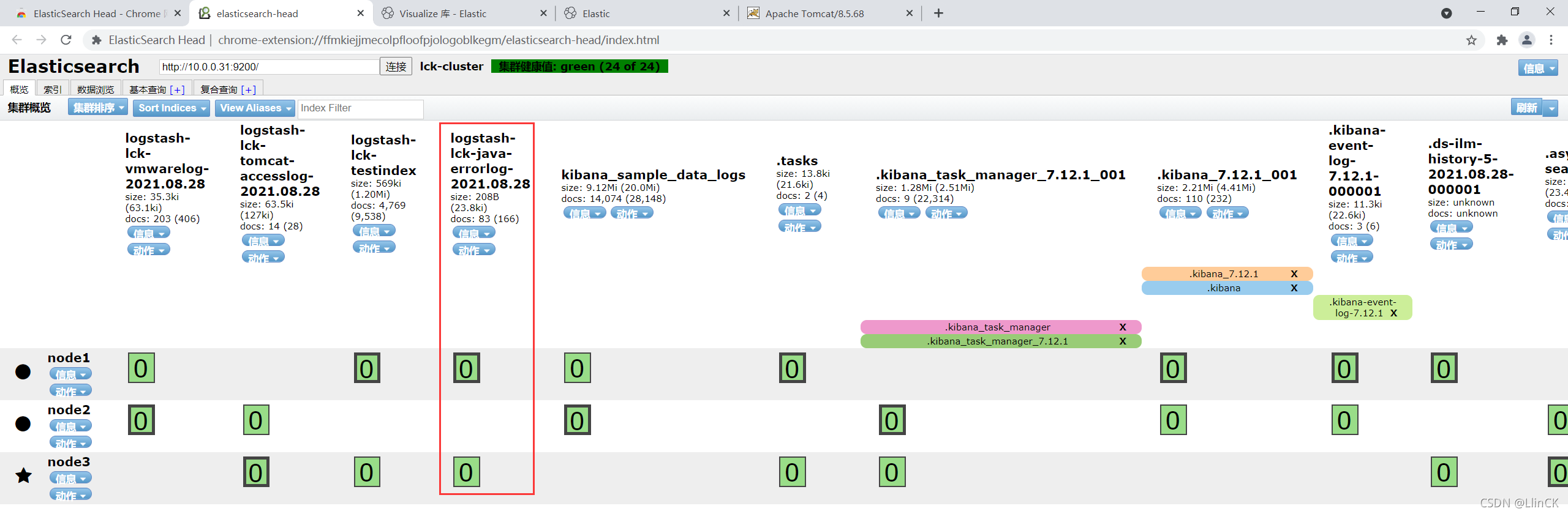The width and height of the screenshot is (1568, 514).
Task: Click the green cluster health status banner
Action: click(x=579, y=66)
